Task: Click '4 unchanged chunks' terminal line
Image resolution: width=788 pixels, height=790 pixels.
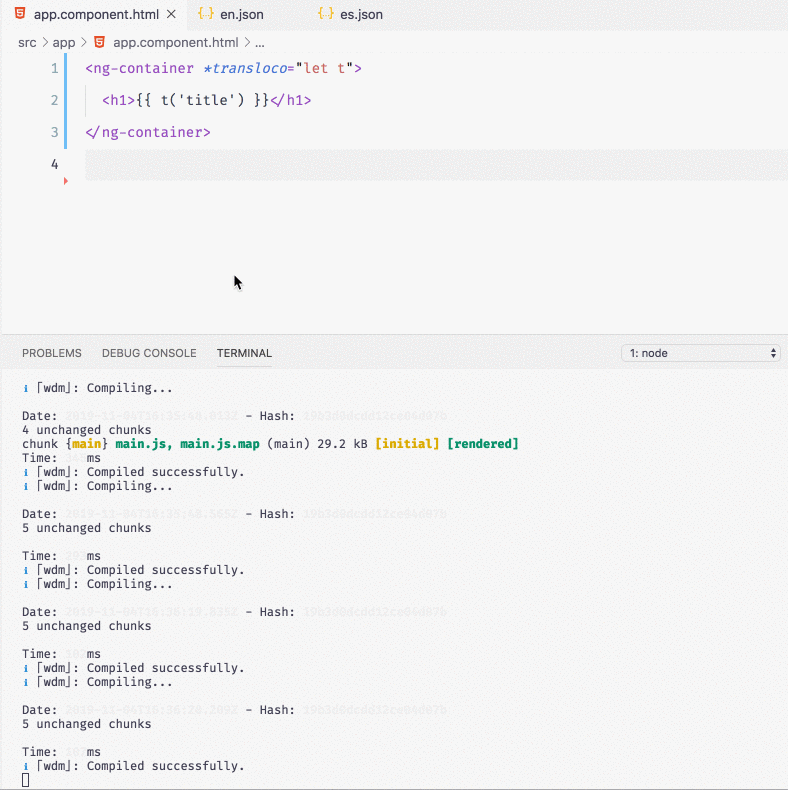Action: click(x=87, y=430)
